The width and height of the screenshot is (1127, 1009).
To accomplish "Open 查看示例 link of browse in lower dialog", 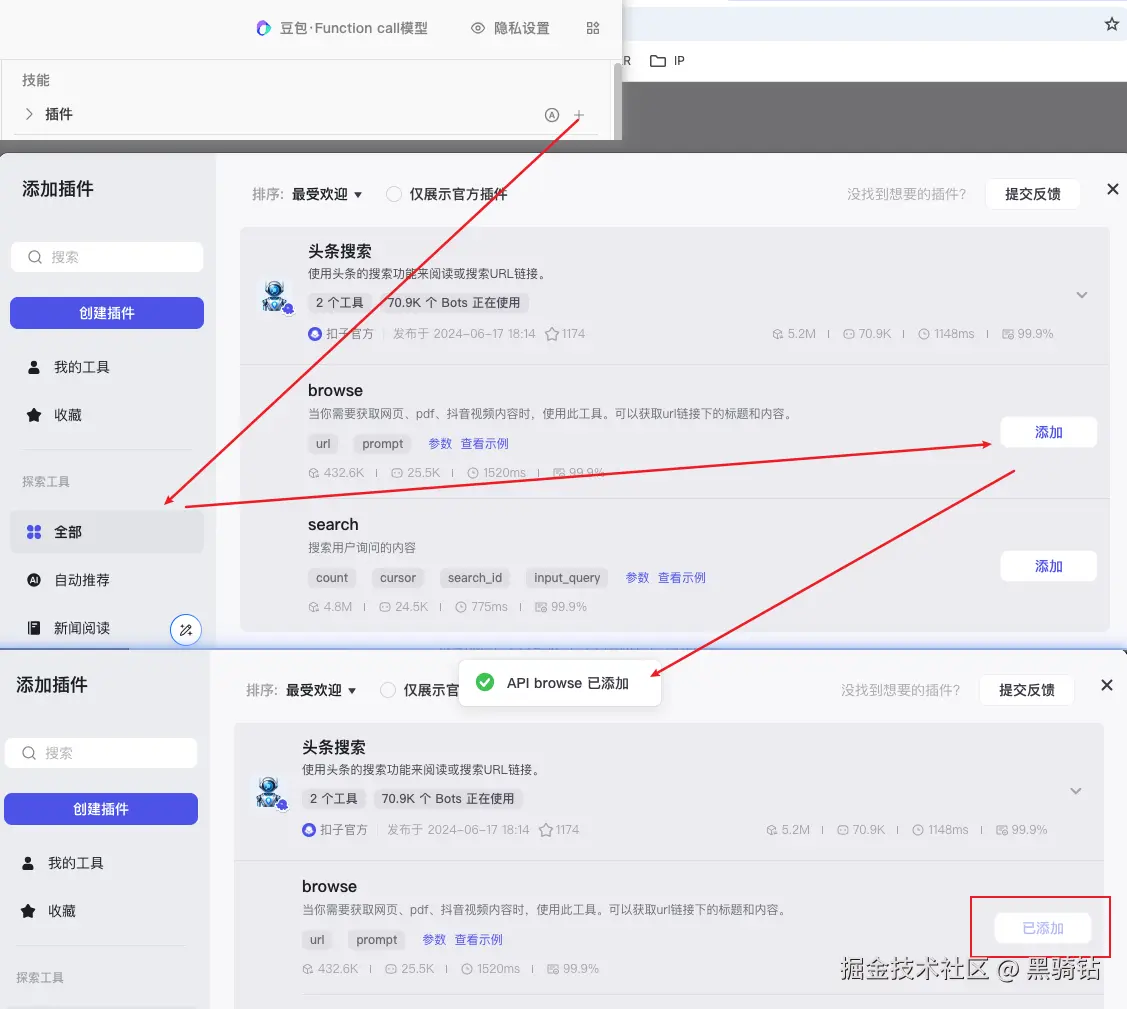I will 479,939.
